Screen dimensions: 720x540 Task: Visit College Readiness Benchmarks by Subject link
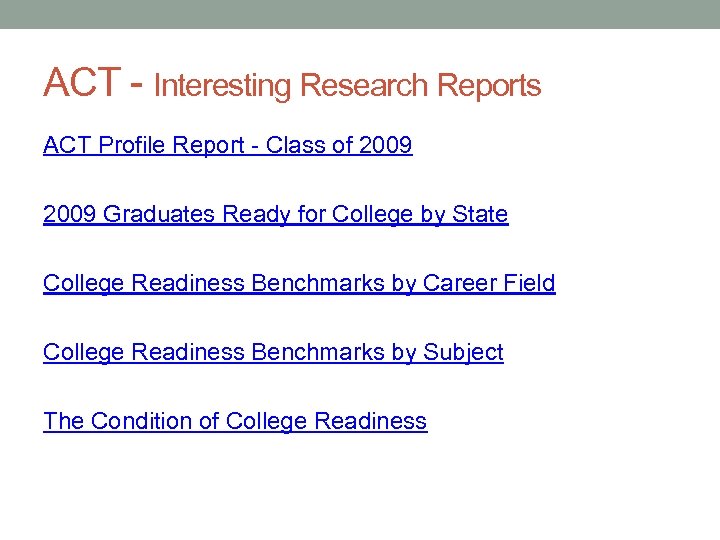272,353
